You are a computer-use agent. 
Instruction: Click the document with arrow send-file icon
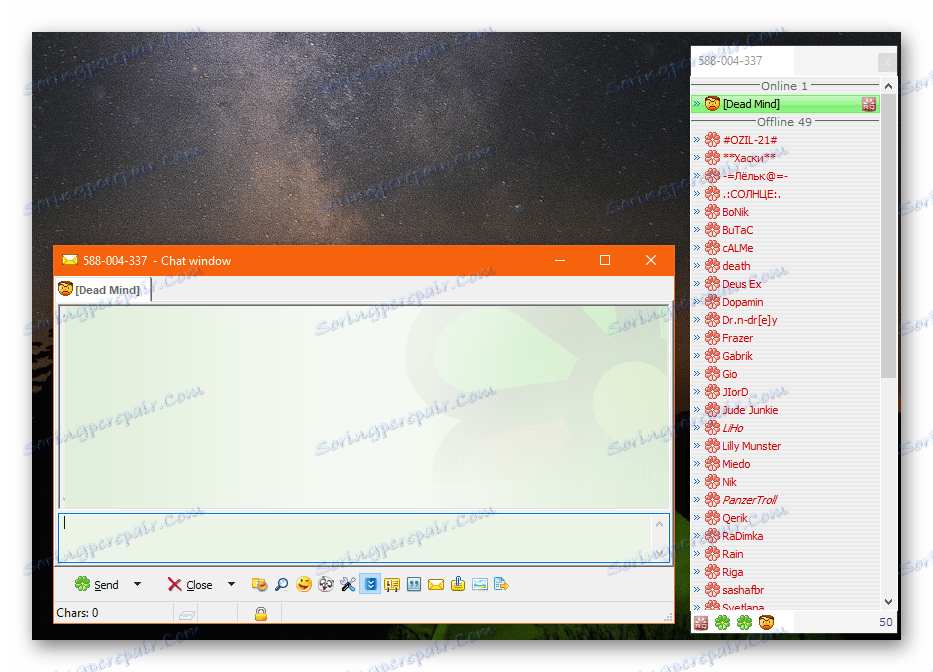tap(502, 585)
